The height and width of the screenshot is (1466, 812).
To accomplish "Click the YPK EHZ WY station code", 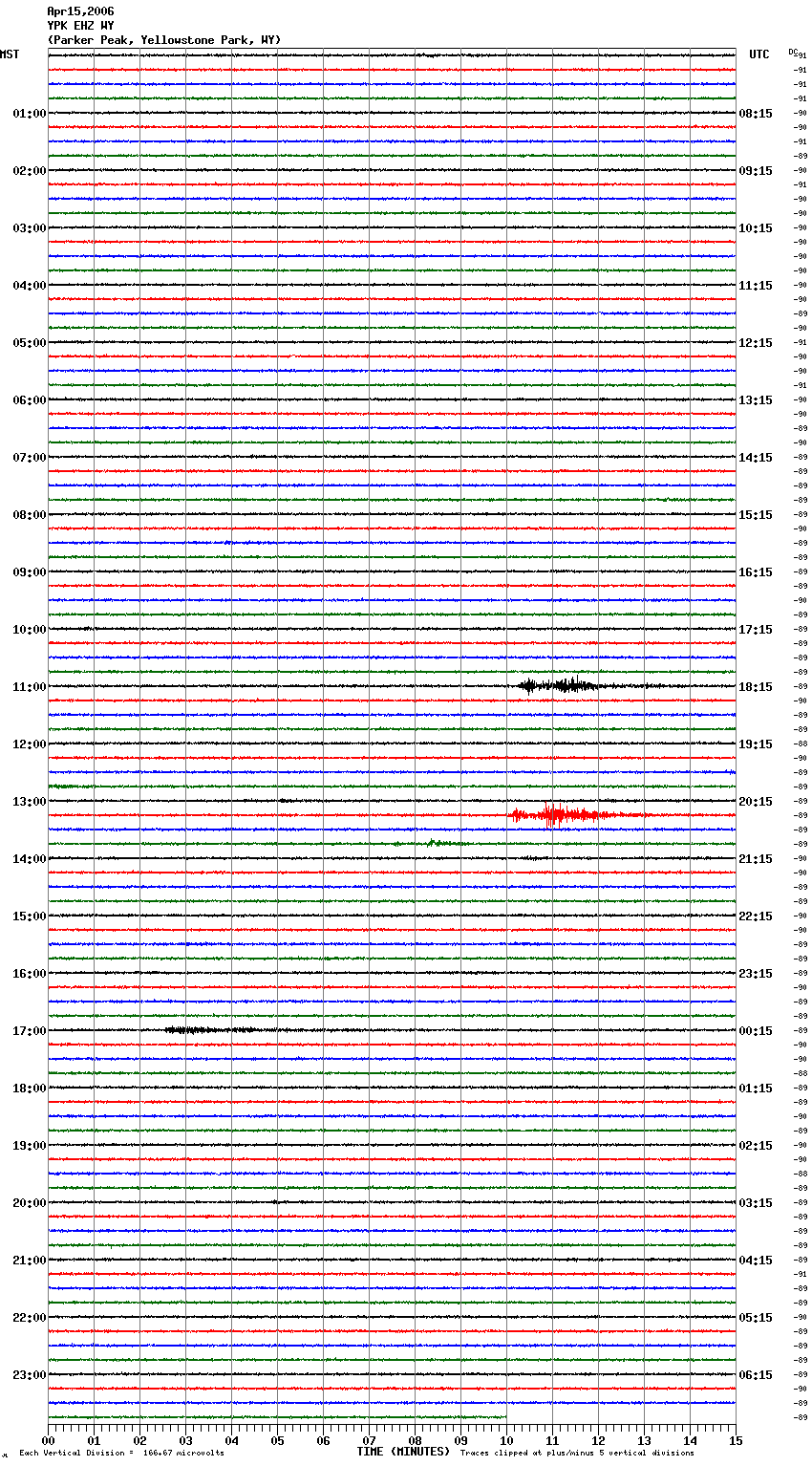I will tap(80, 26).
